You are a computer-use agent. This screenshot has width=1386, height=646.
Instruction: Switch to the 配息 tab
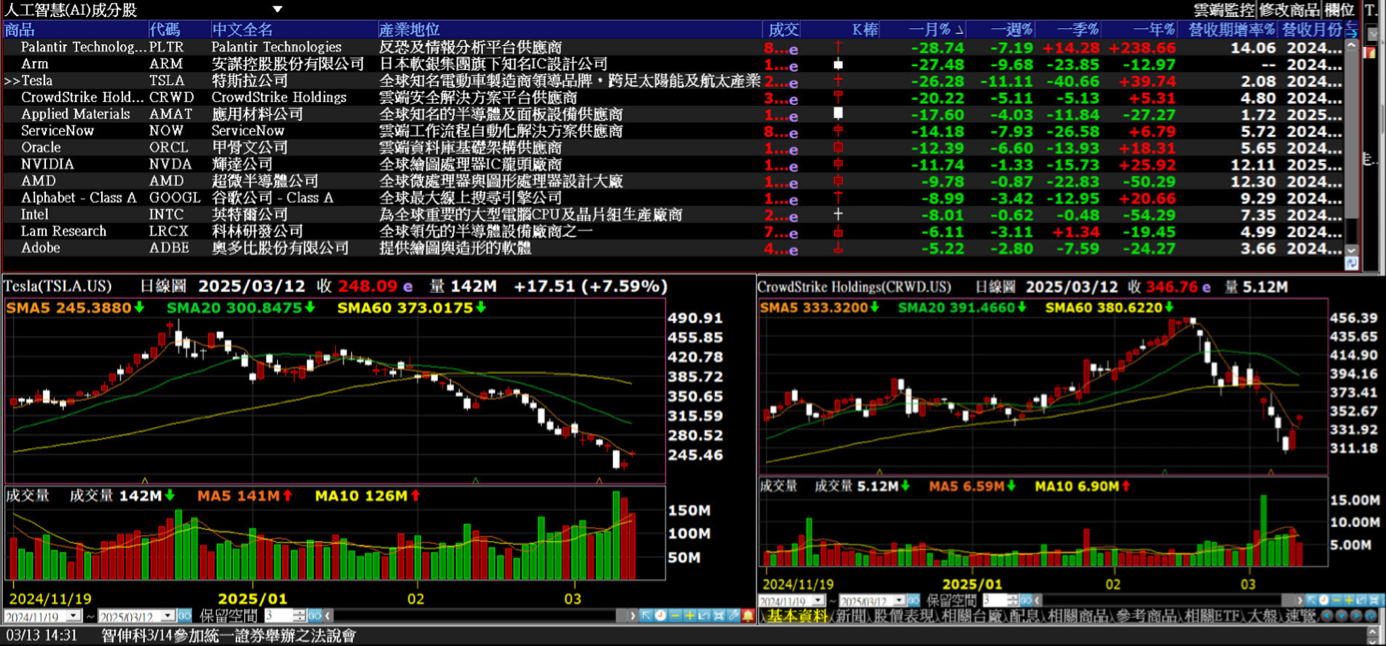tap(1025, 616)
